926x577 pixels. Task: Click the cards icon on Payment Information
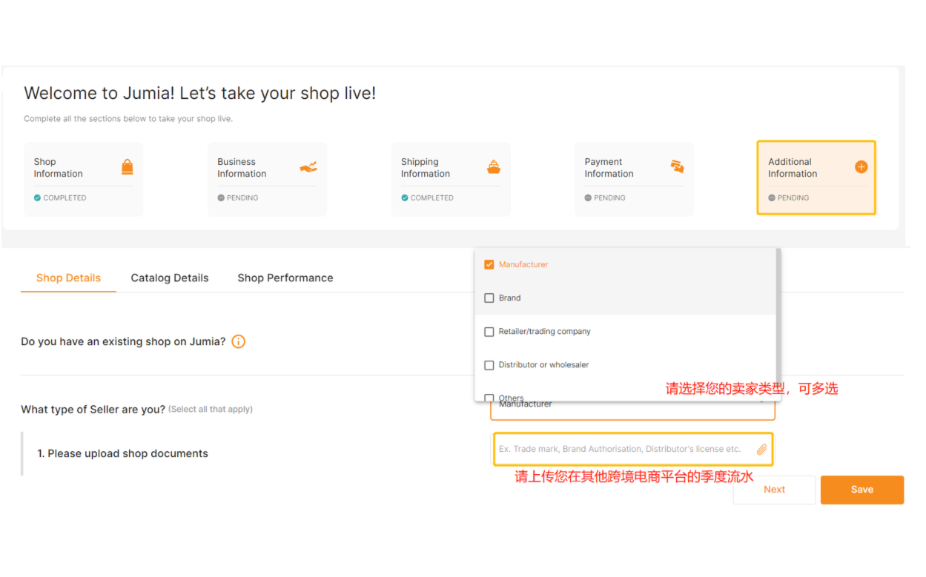tap(677, 167)
